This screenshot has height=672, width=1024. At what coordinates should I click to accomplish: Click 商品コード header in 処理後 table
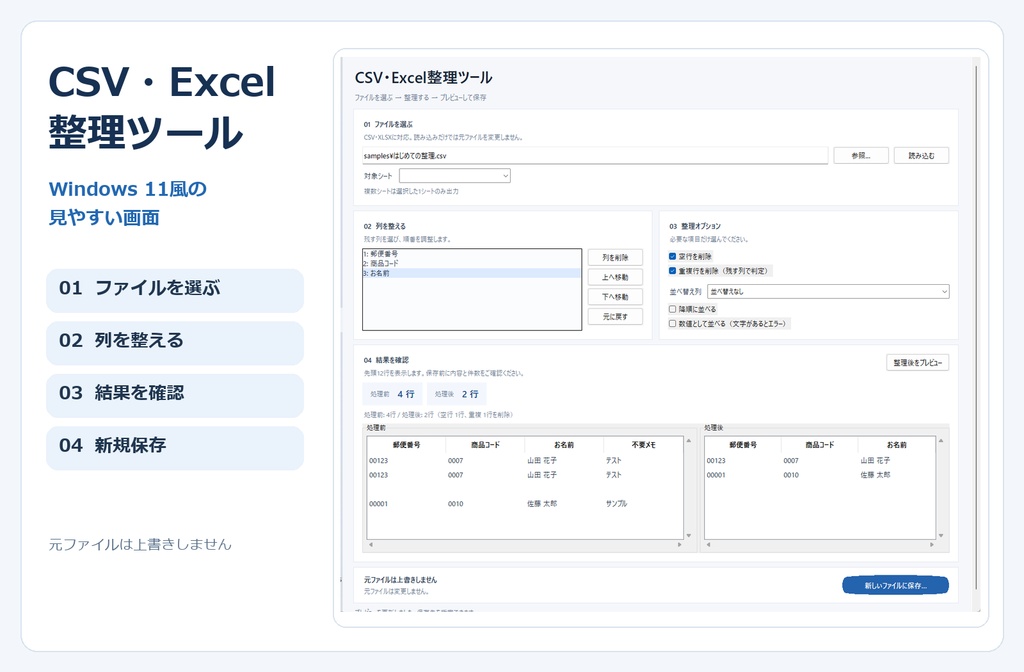(x=820, y=445)
